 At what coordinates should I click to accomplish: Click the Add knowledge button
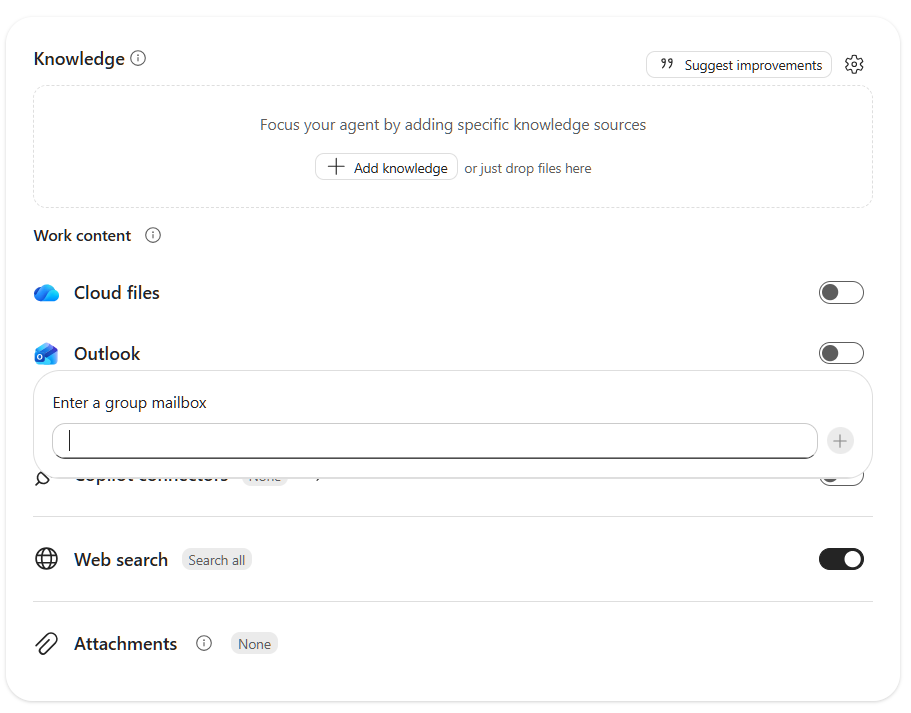(x=386, y=167)
